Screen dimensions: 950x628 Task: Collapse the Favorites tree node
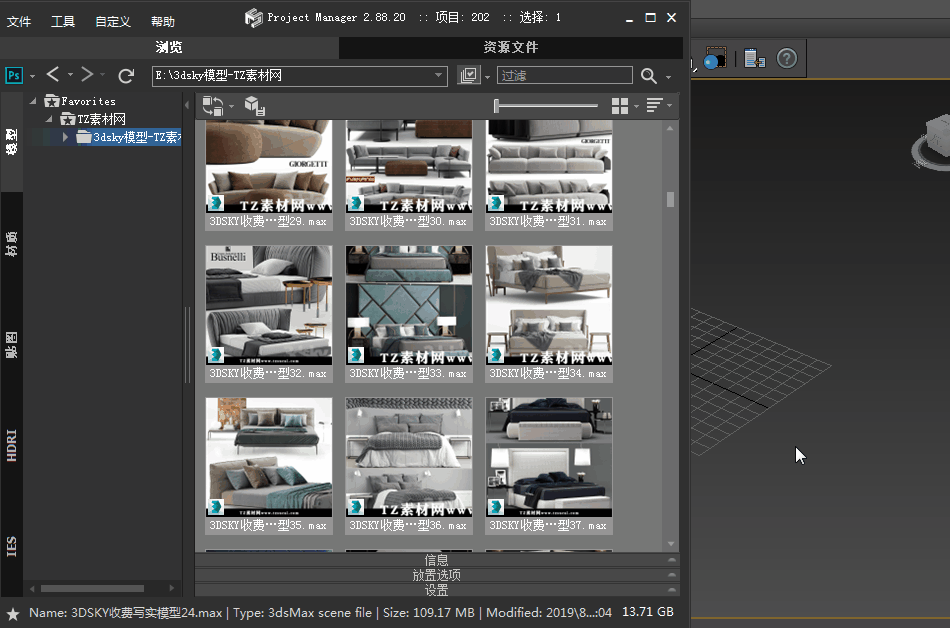(x=35, y=101)
